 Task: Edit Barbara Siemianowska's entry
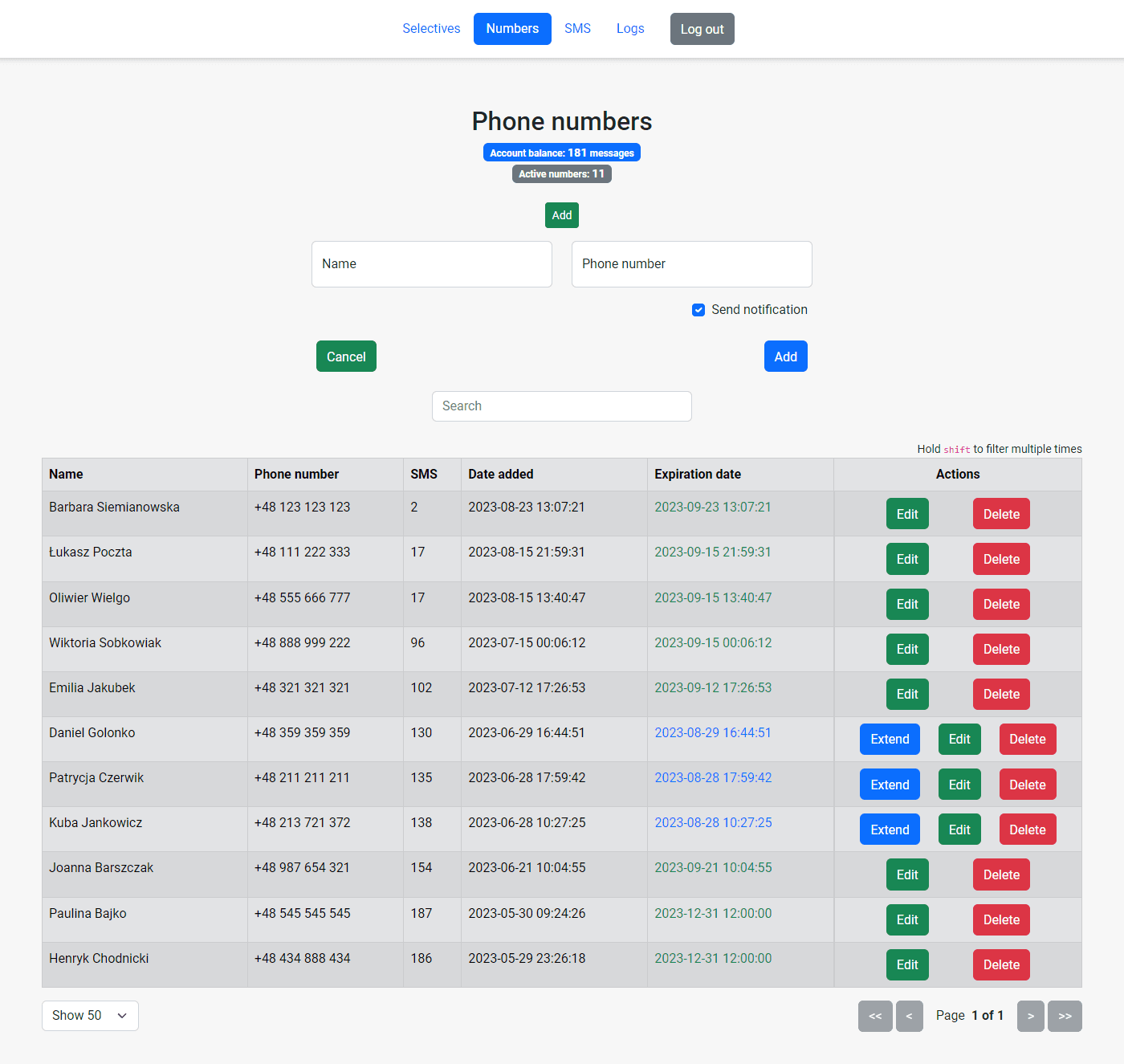pyautogui.click(x=907, y=515)
